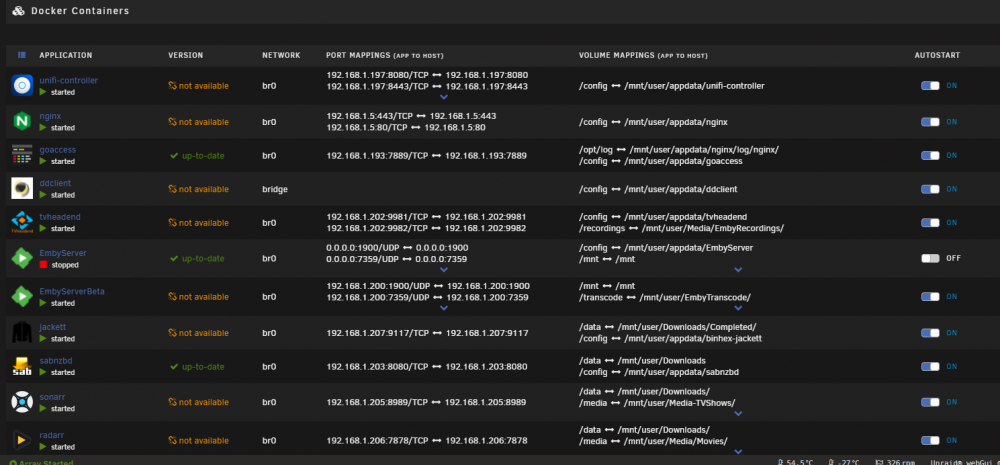1000x465 pixels.
Task: Expand sonarr volume mappings chevron
Action: point(738,413)
